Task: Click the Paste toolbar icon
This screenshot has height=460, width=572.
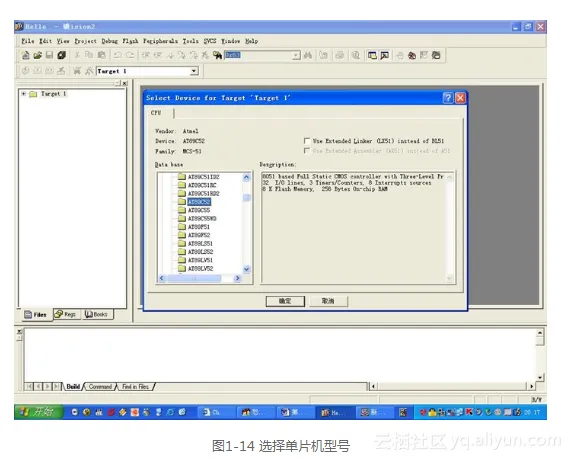Action: click(102, 55)
